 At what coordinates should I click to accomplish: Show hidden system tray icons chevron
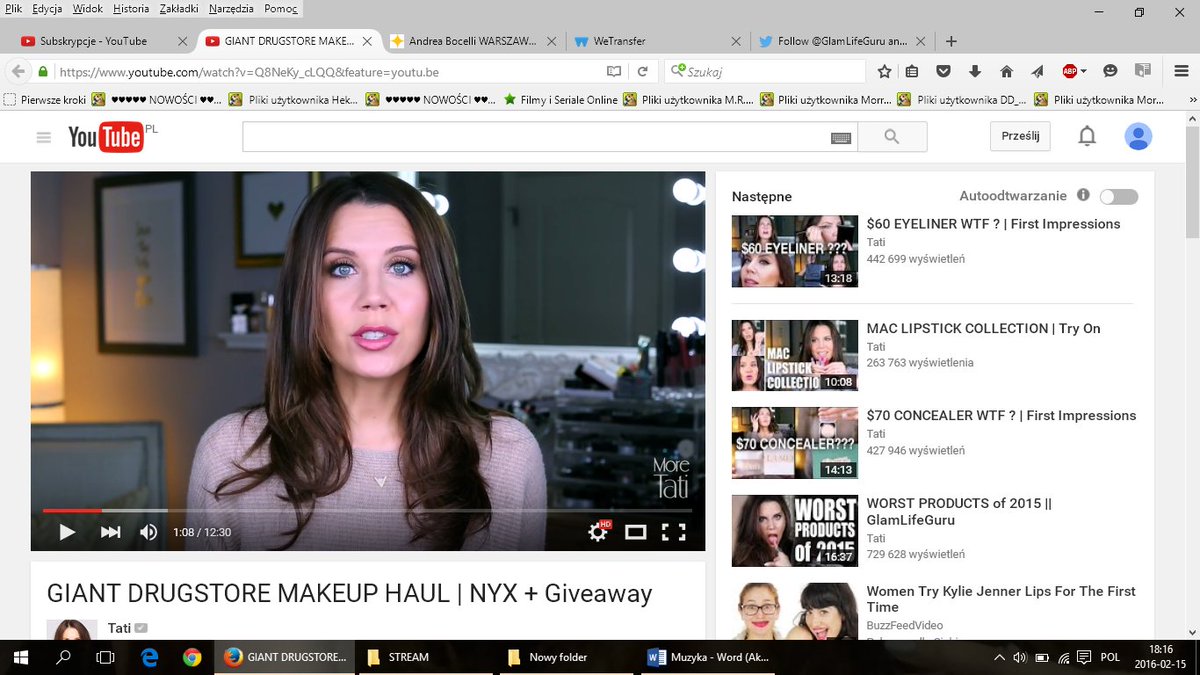click(999, 657)
